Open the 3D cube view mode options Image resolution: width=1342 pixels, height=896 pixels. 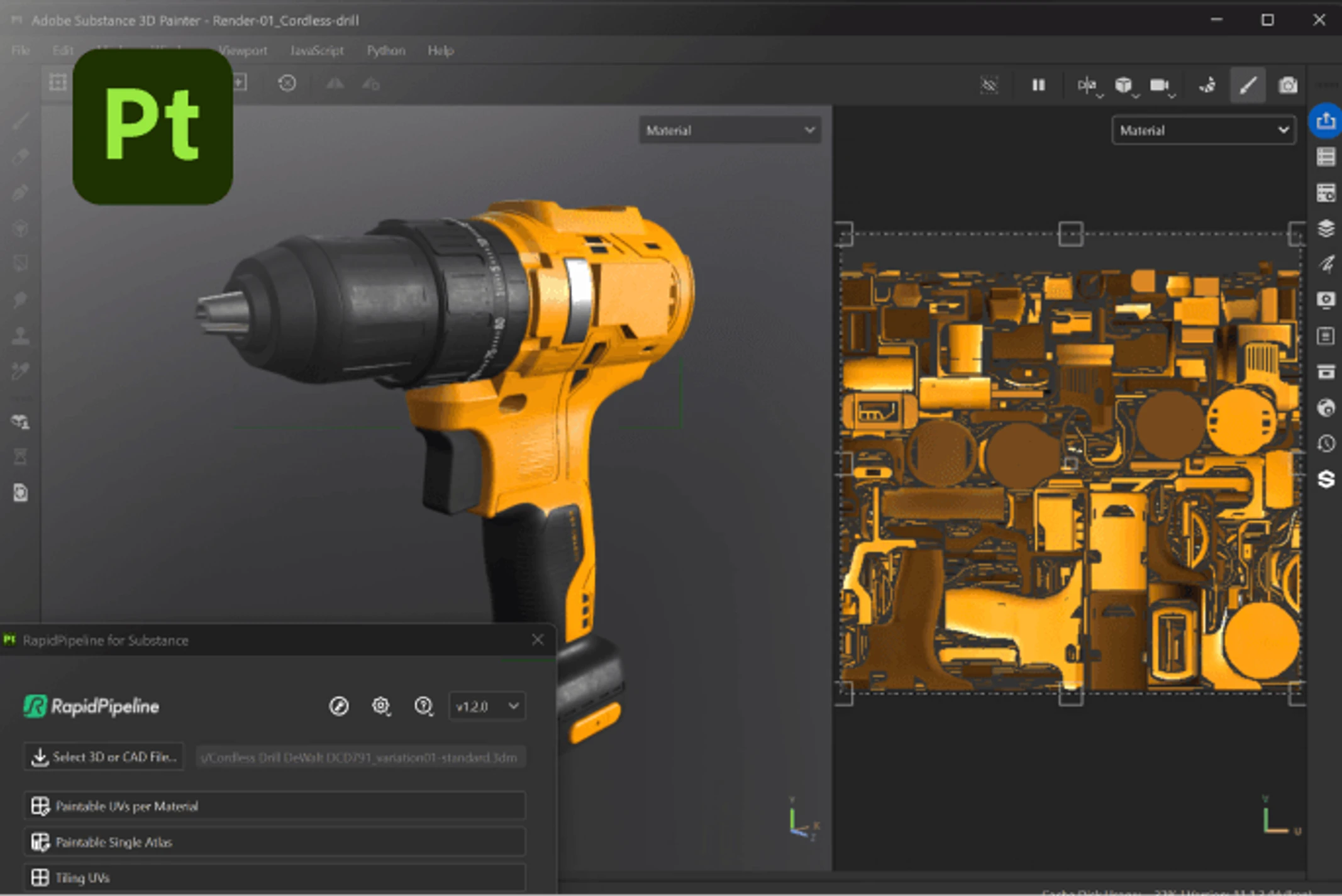click(1123, 85)
